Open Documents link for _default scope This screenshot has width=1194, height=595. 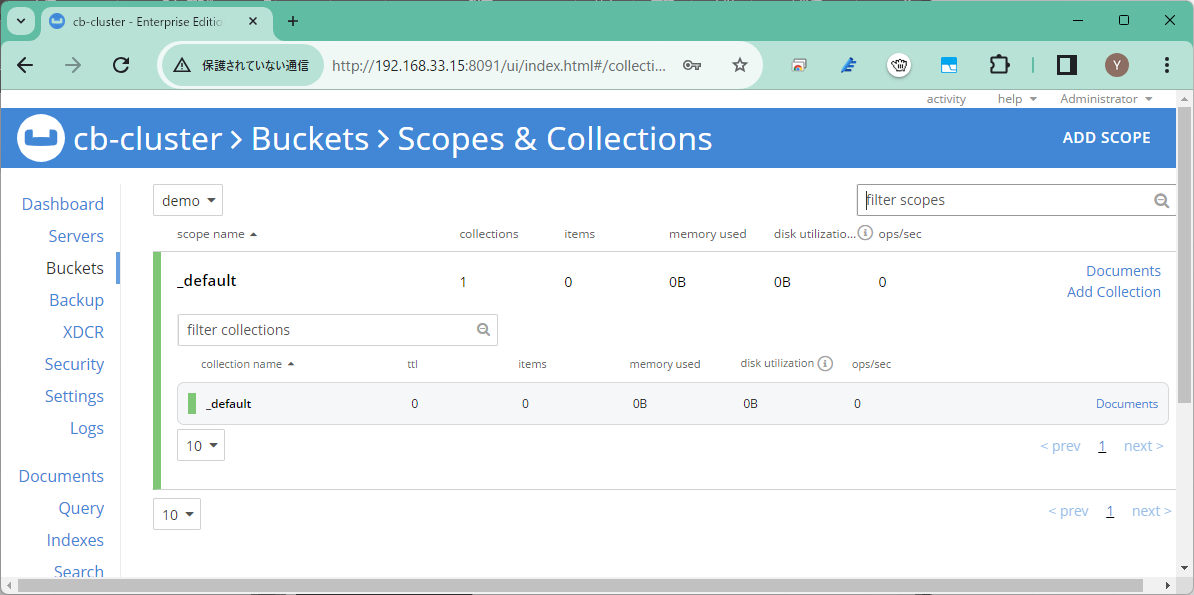click(x=1123, y=271)
